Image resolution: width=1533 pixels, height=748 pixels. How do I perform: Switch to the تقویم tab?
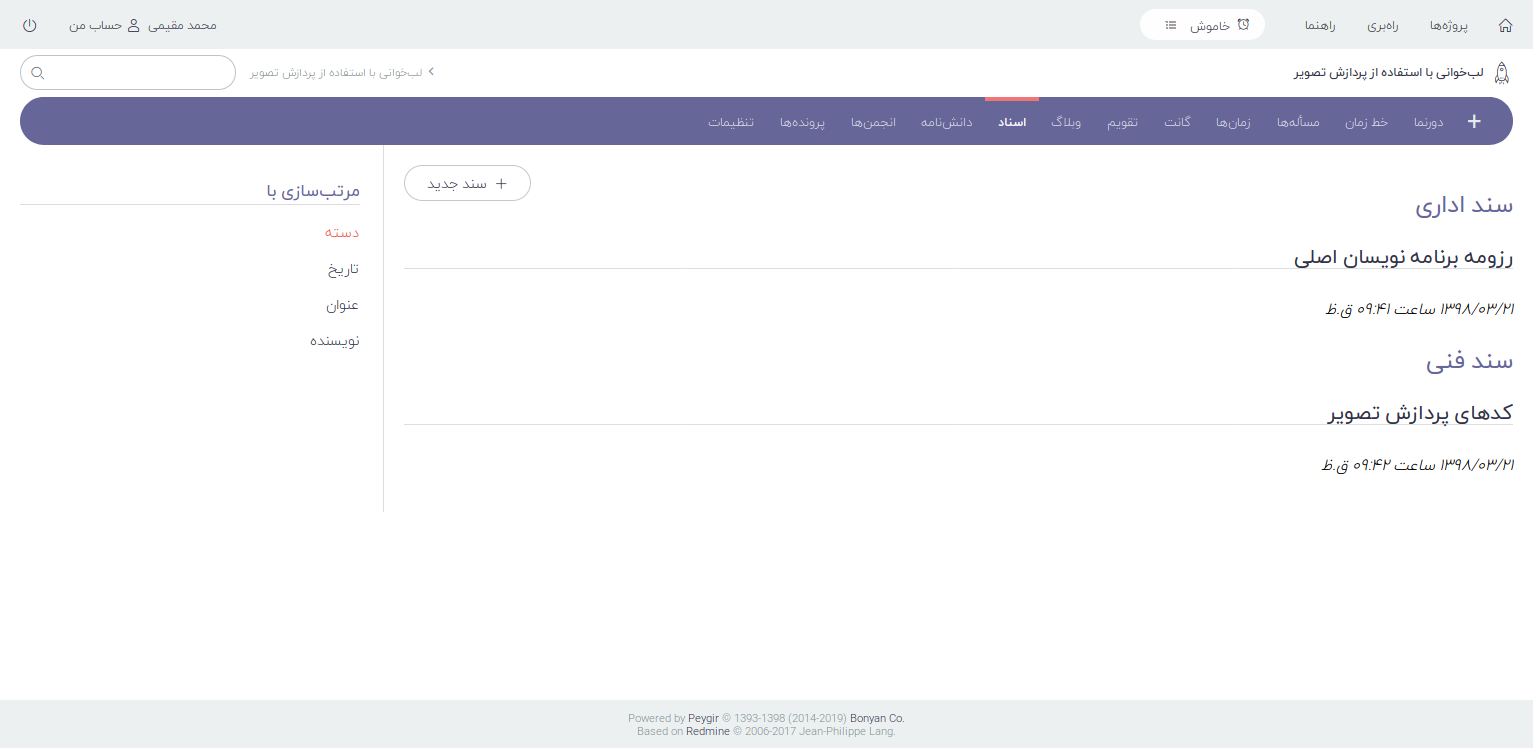click(1122, 122)
